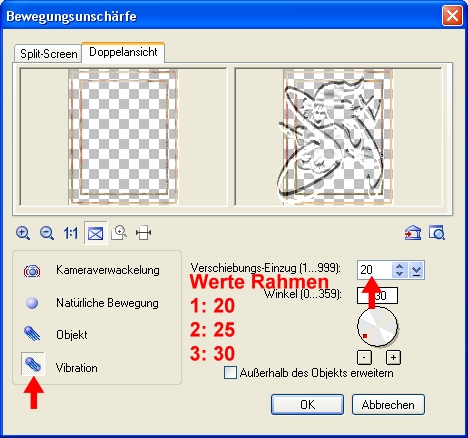The height and width of the screenshot is (438, 468).
Task: Click the Abbrechen button
Action: pyautogui.click(x=388, y=405)
